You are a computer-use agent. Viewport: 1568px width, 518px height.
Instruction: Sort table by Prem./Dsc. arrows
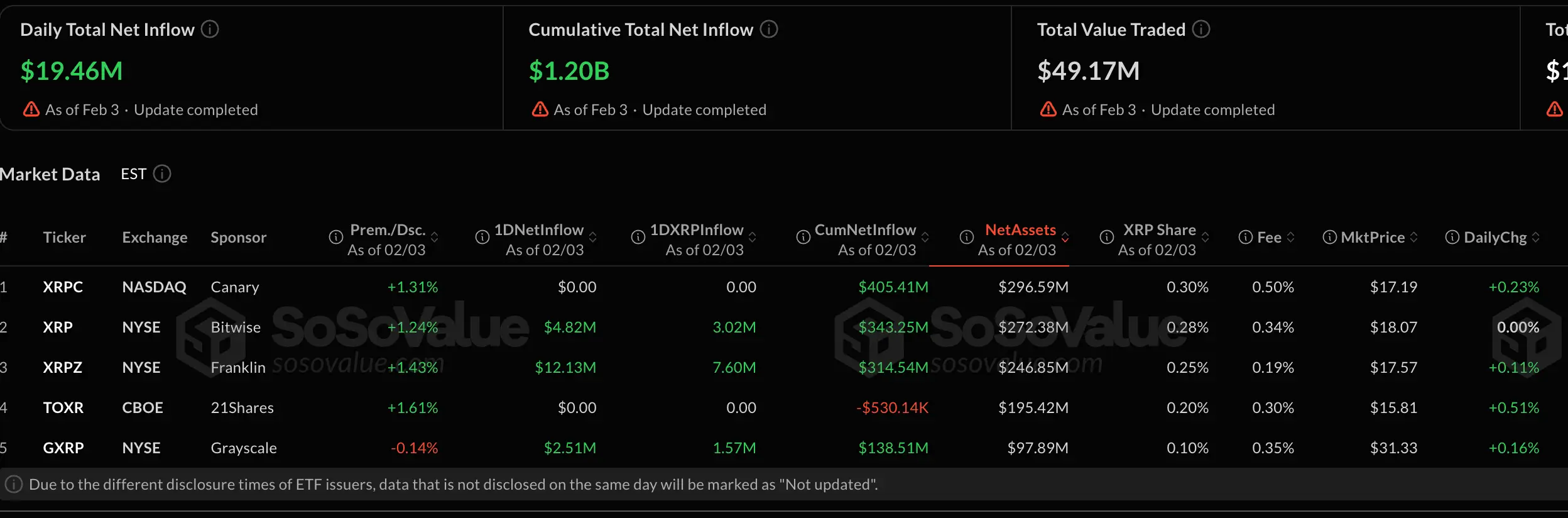coord(435,238)
